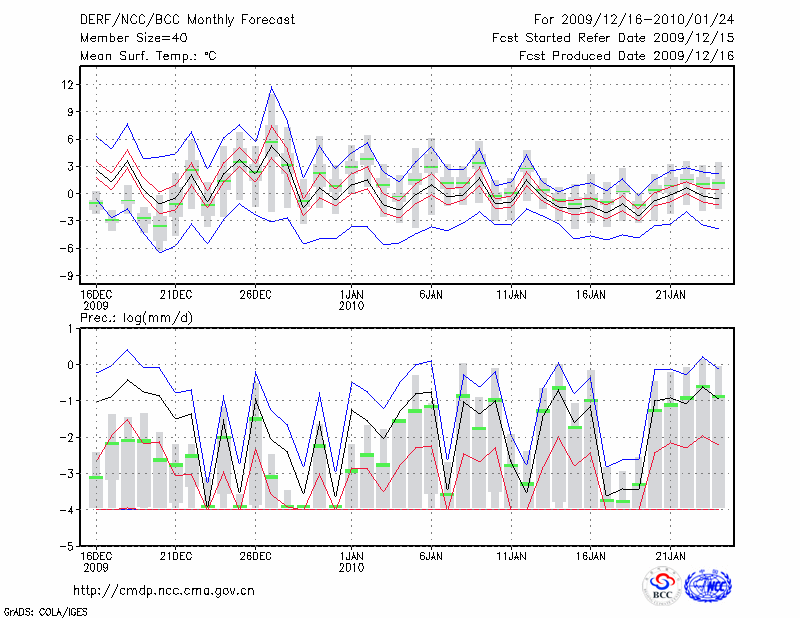
Task: Click the 12 tick on the temperature y-axis
Action: click(67, 85)
